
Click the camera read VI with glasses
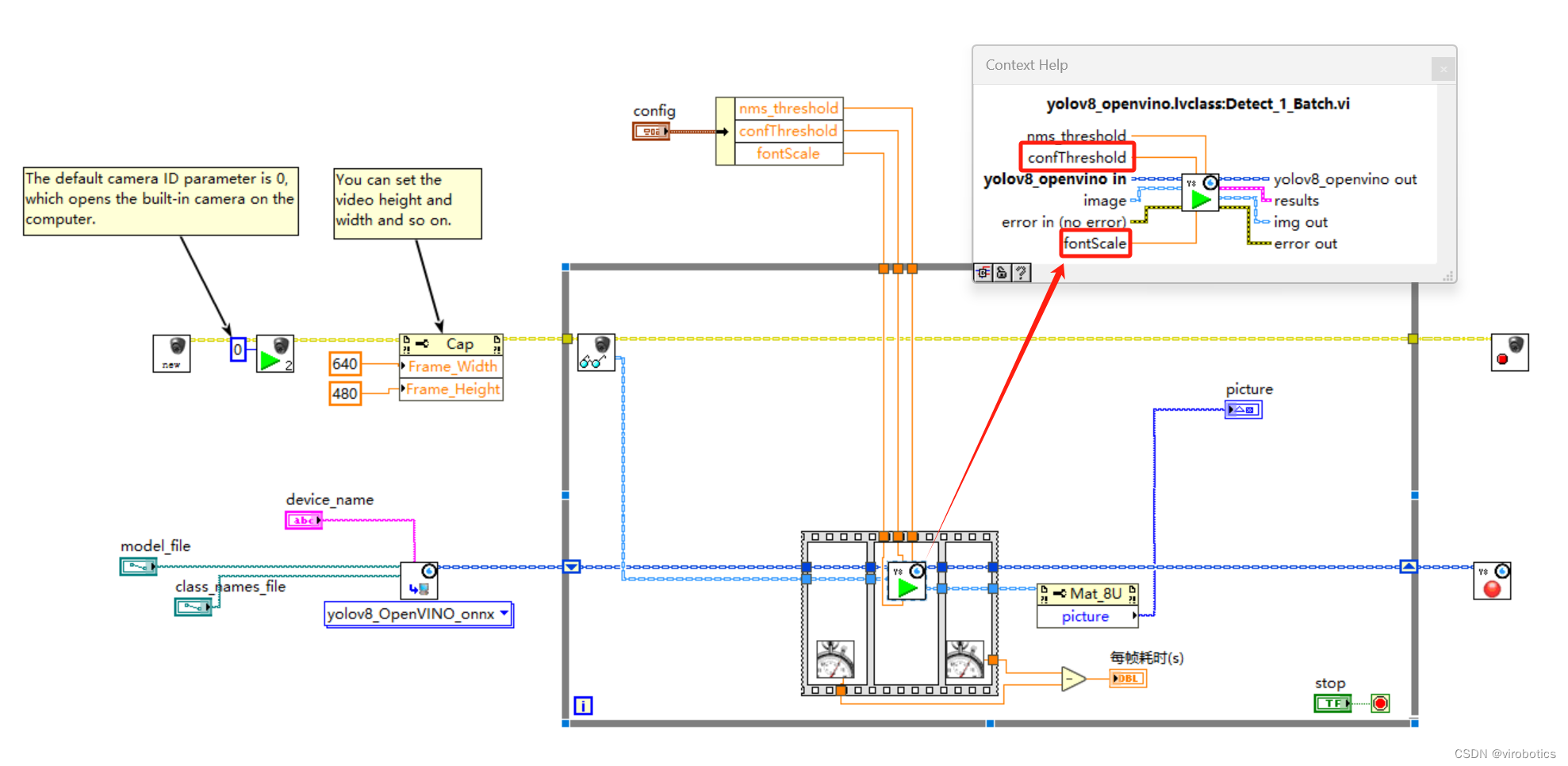click(x=596, y=353)
